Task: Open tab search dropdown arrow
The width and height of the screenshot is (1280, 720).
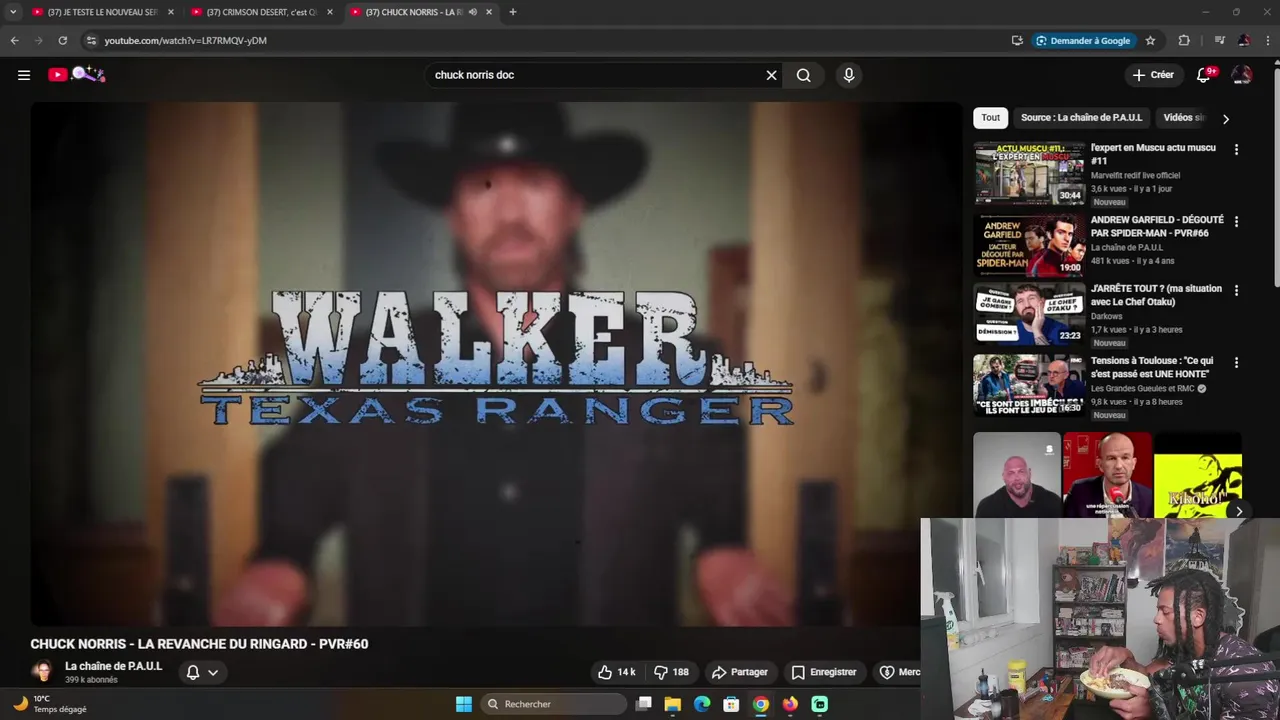Action: (x=13, y=12)
